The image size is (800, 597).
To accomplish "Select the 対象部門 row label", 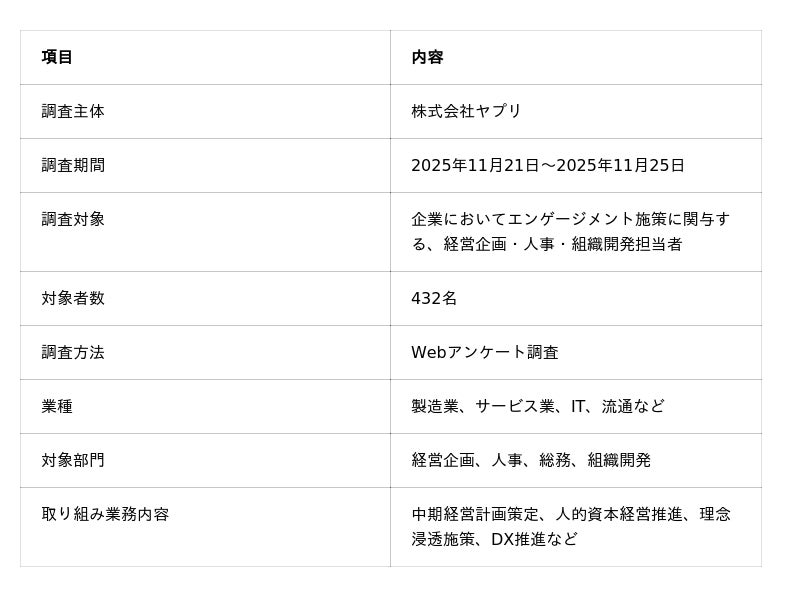I will (73, 460).
